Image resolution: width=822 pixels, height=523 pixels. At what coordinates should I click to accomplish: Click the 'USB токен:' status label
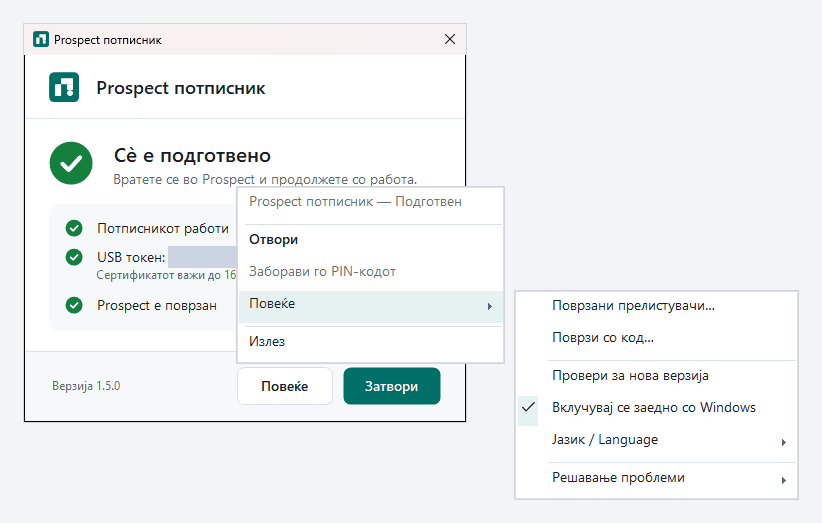(131, 257)
